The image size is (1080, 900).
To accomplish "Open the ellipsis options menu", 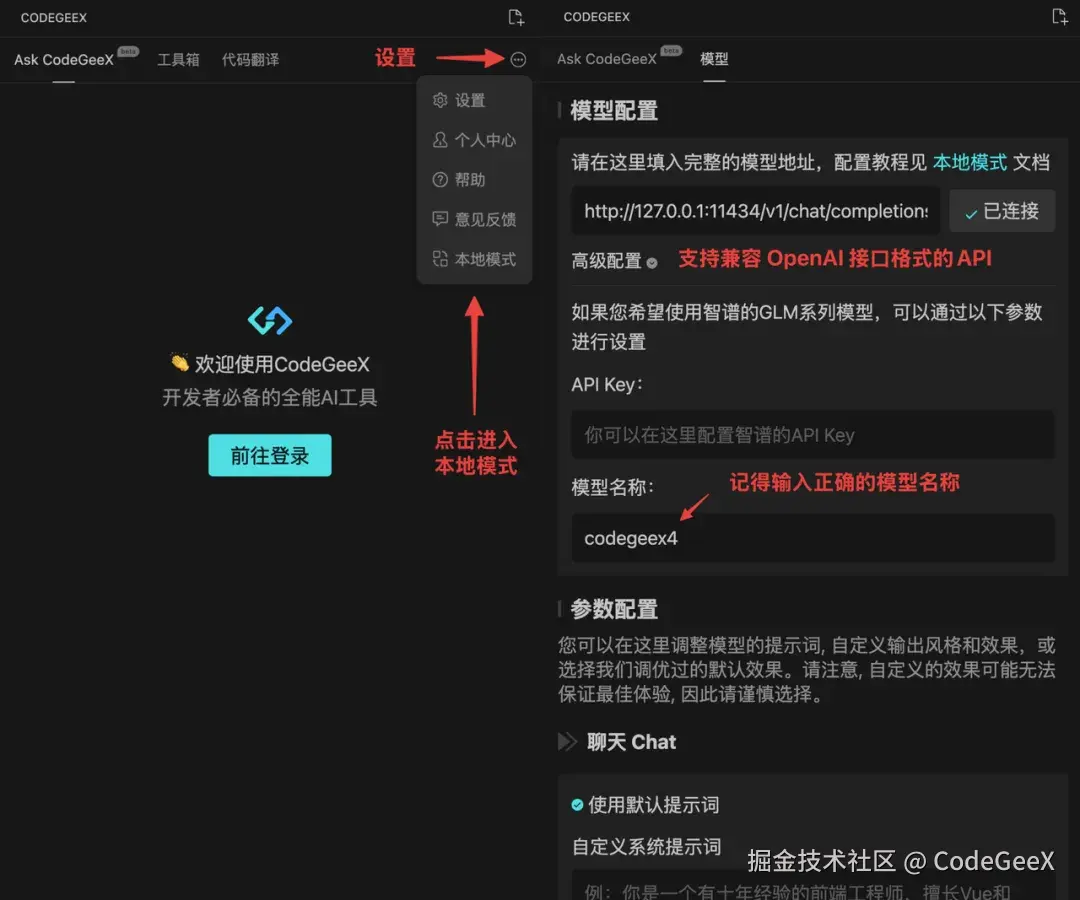I will pos(518,59).
